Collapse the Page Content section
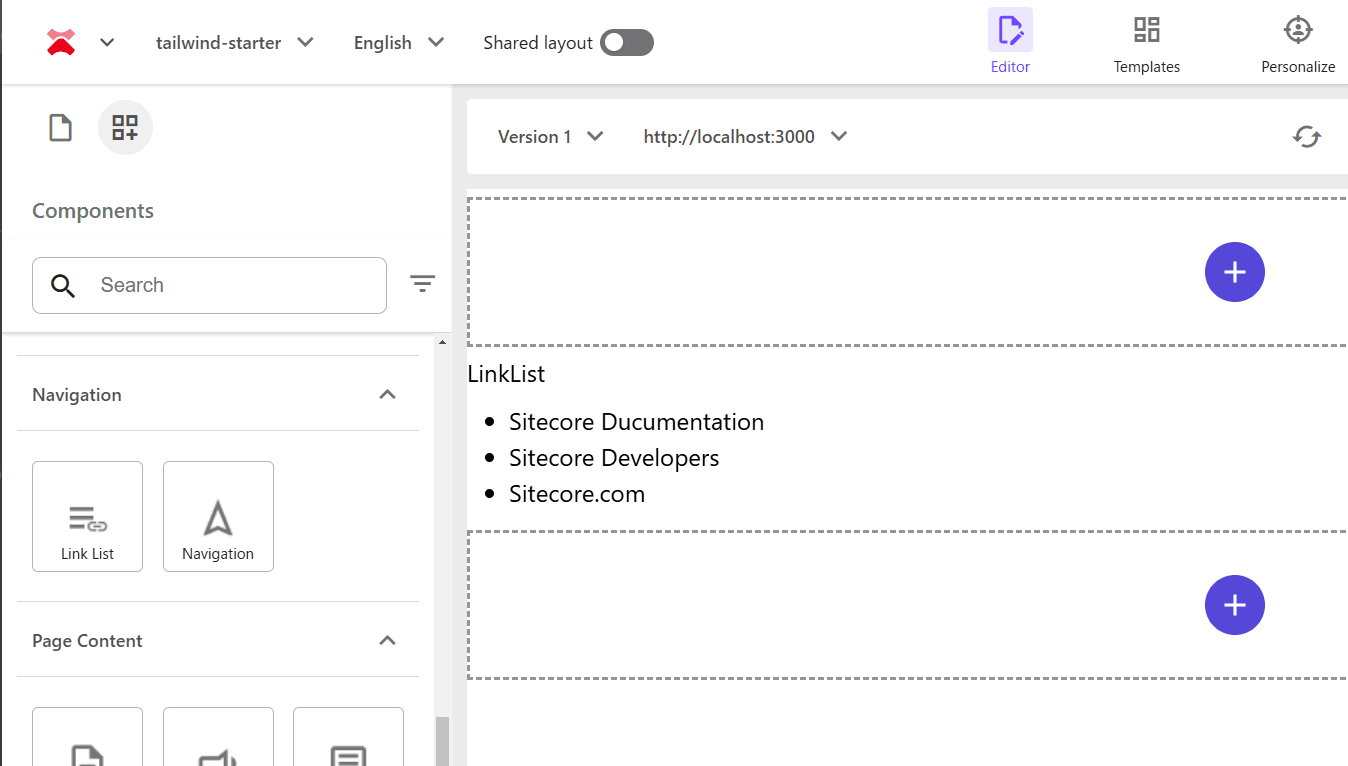Viewport: 1348px width, 766px height. pyautogui.click(x=388, y=641)
